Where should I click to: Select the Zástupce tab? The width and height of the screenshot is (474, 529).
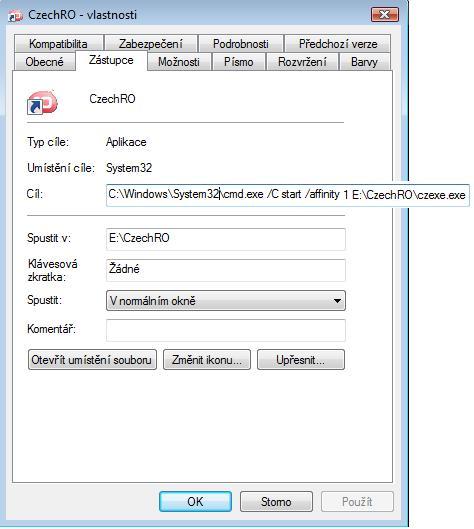(111, 60)
